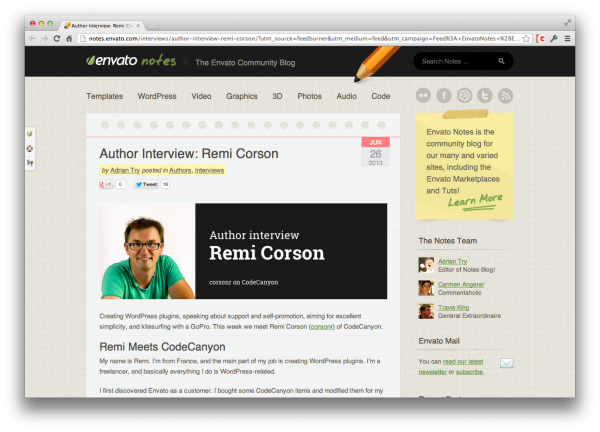Open the Travis King team link
600x432 pixels.
[x=453, y=307]
